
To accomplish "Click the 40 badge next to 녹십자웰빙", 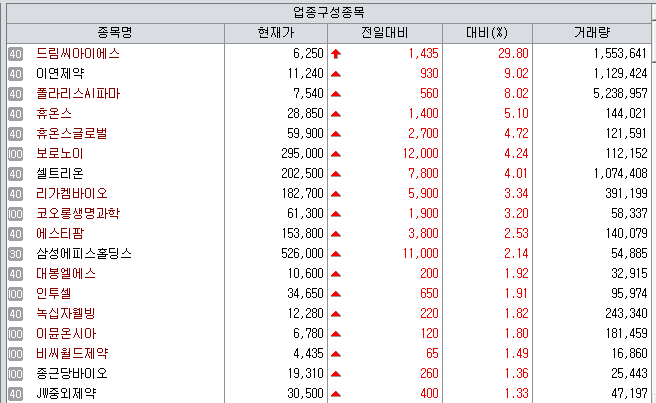I will click(x=15, y=314).
